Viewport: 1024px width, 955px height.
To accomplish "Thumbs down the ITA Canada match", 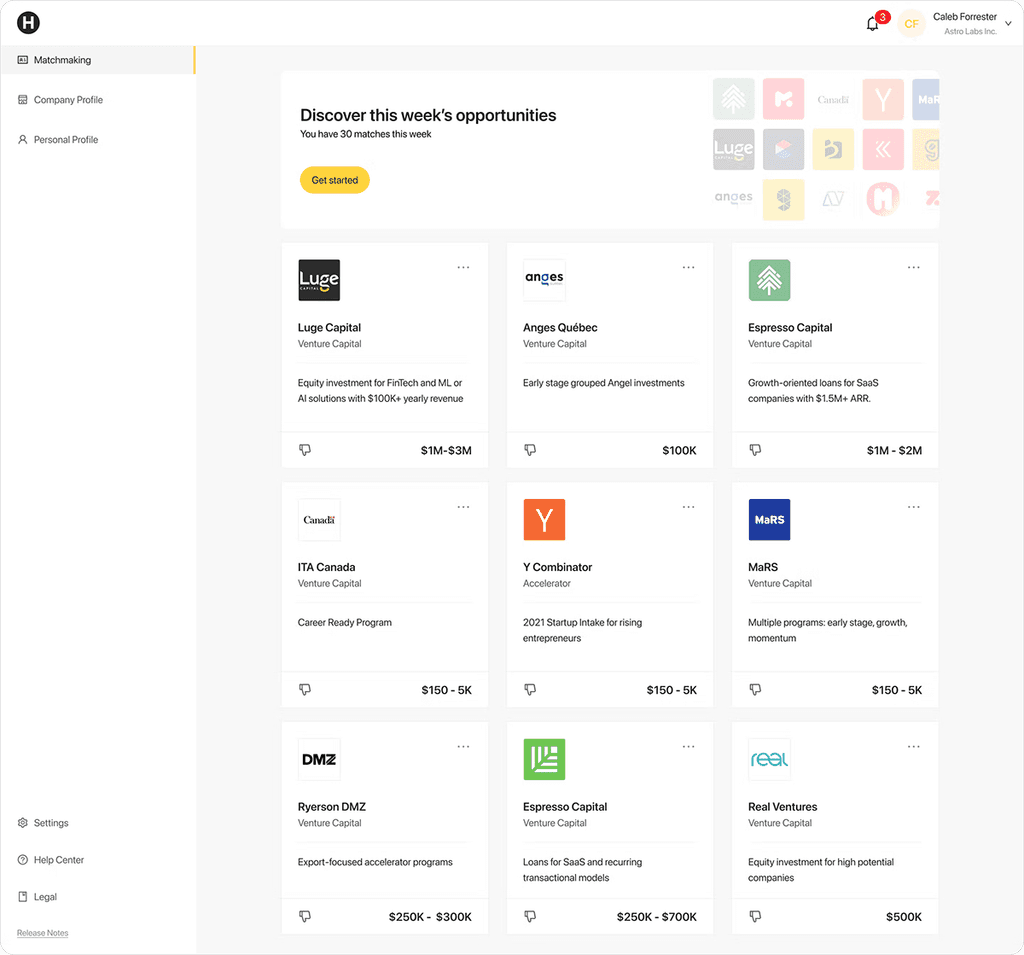I will coord(305,690).
